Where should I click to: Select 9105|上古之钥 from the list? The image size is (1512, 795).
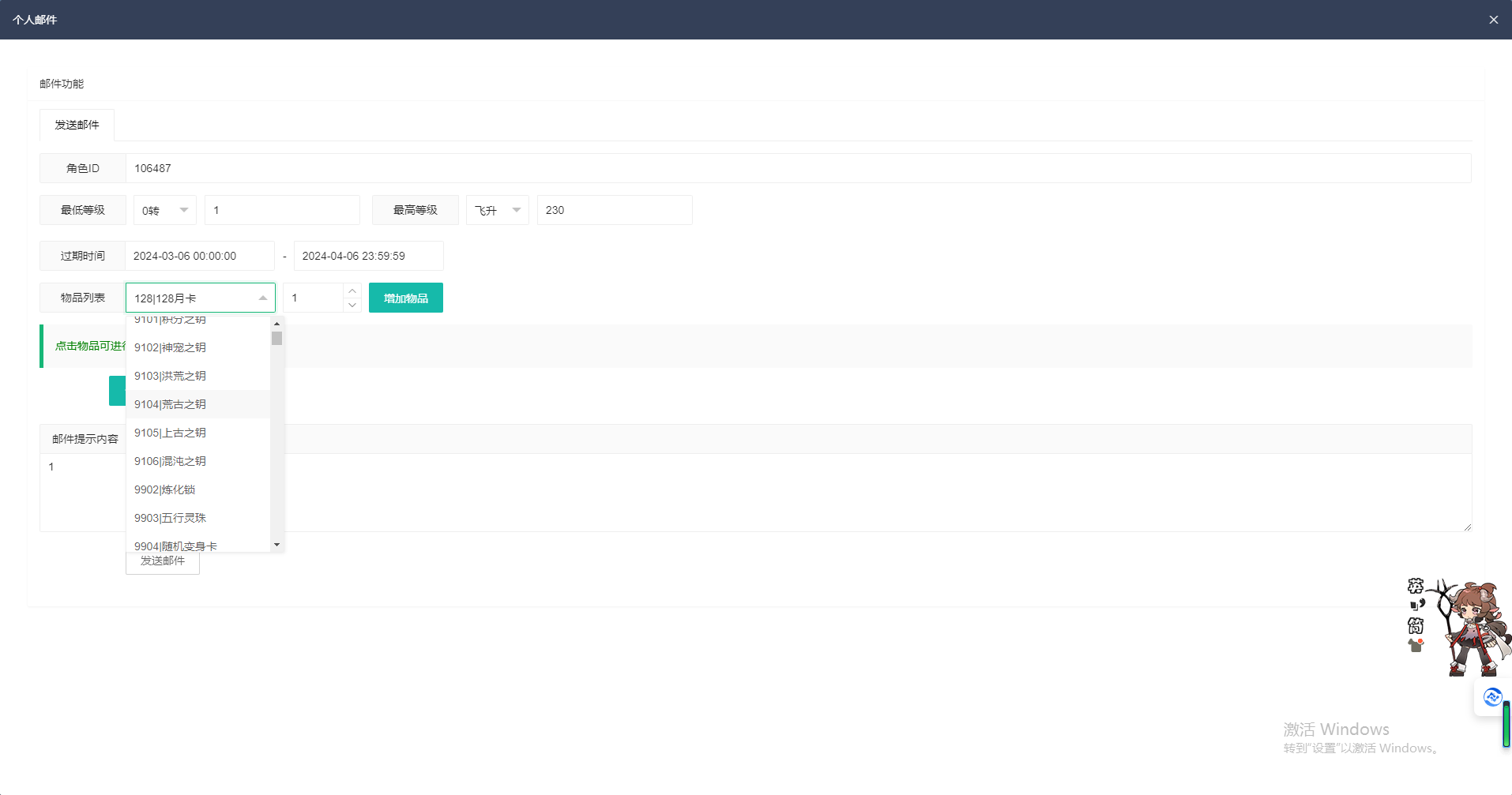tap(198, 433)
